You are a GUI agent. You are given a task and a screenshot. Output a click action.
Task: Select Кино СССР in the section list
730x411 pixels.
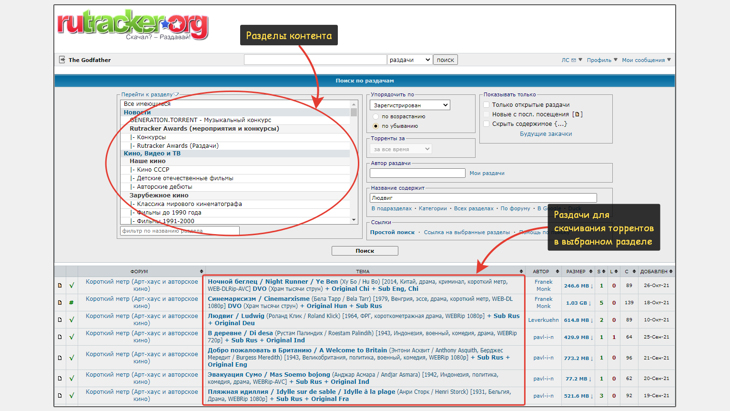click(235, 170)
